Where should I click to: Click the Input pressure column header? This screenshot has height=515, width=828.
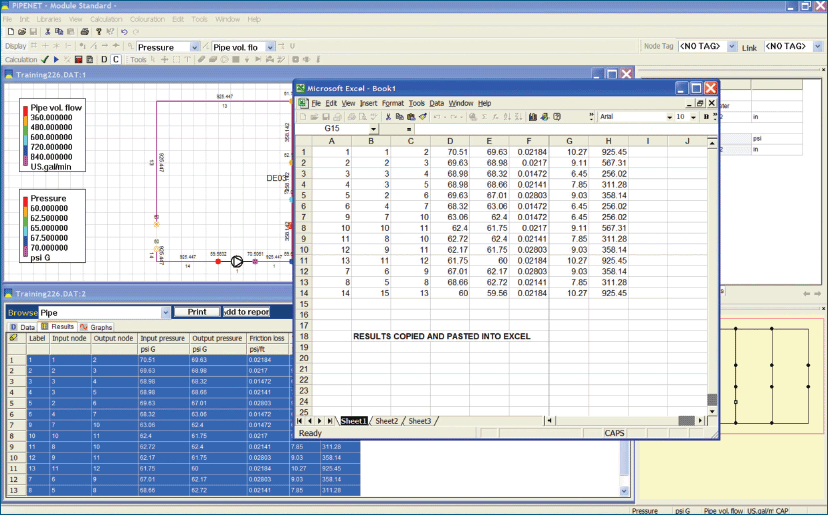point(163,338)
